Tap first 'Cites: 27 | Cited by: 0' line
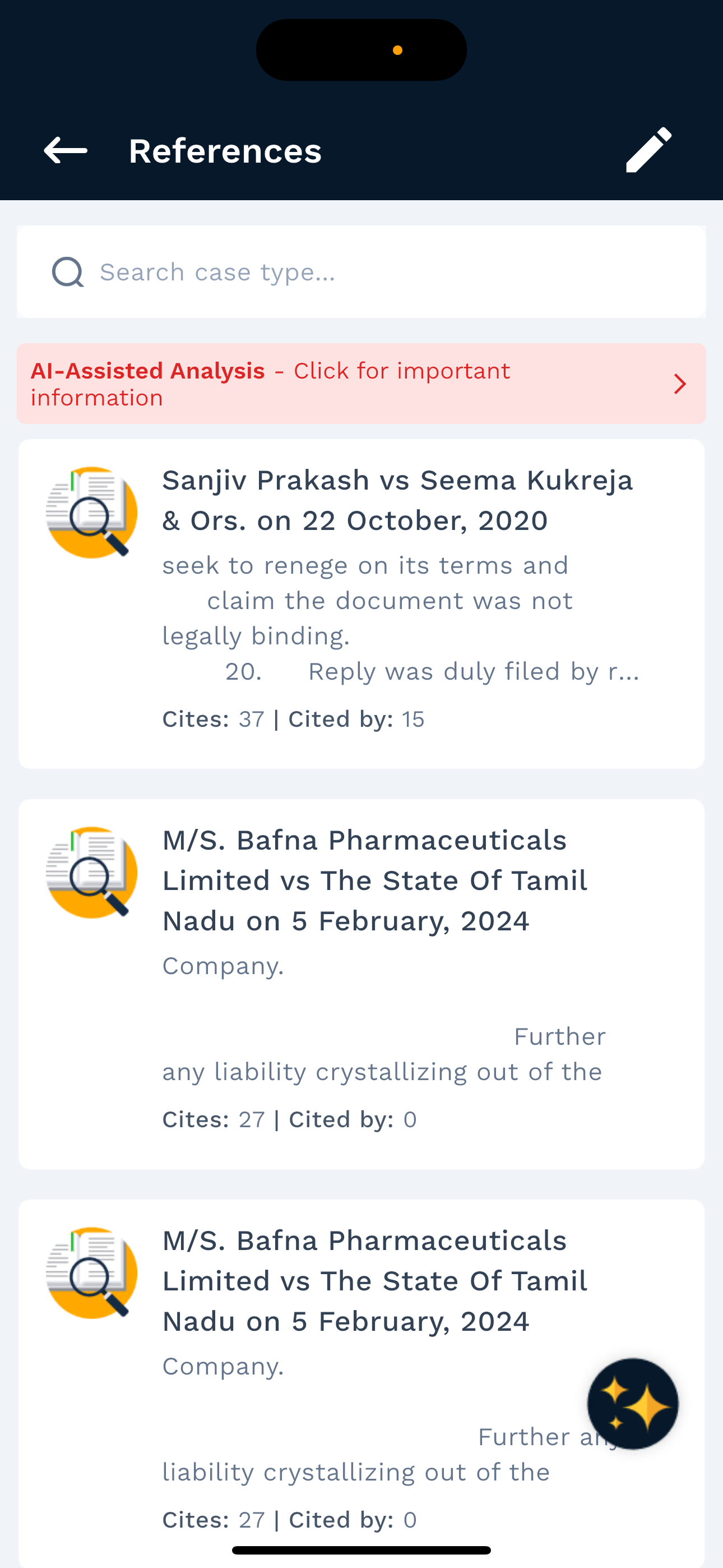Image resolution: width=723 pixels, height=1568 pixels. 290,1119
